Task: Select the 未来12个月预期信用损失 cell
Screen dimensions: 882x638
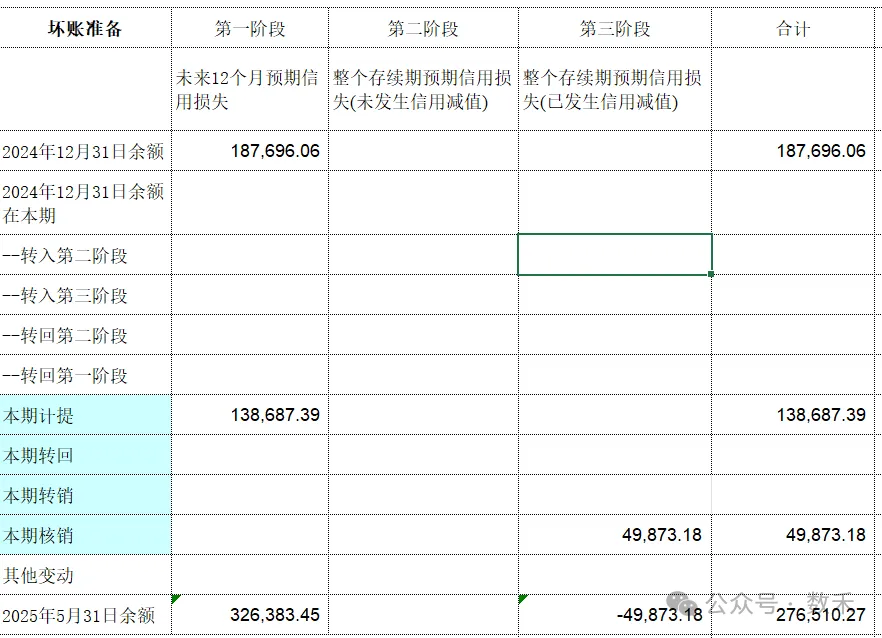Action: (x=250, y=89)
